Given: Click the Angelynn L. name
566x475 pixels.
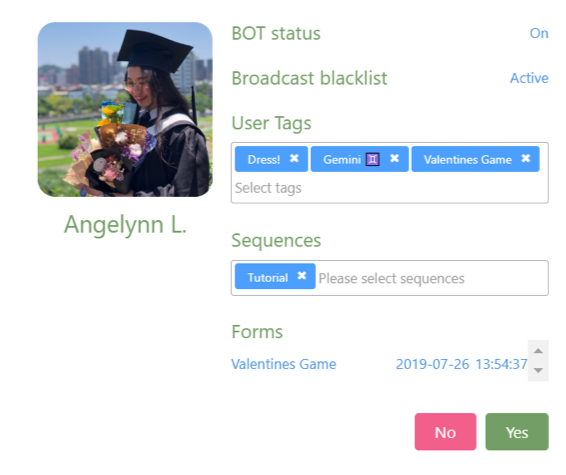Looking at the screenshot, I should pyautogui.click(x=125, y=225).
